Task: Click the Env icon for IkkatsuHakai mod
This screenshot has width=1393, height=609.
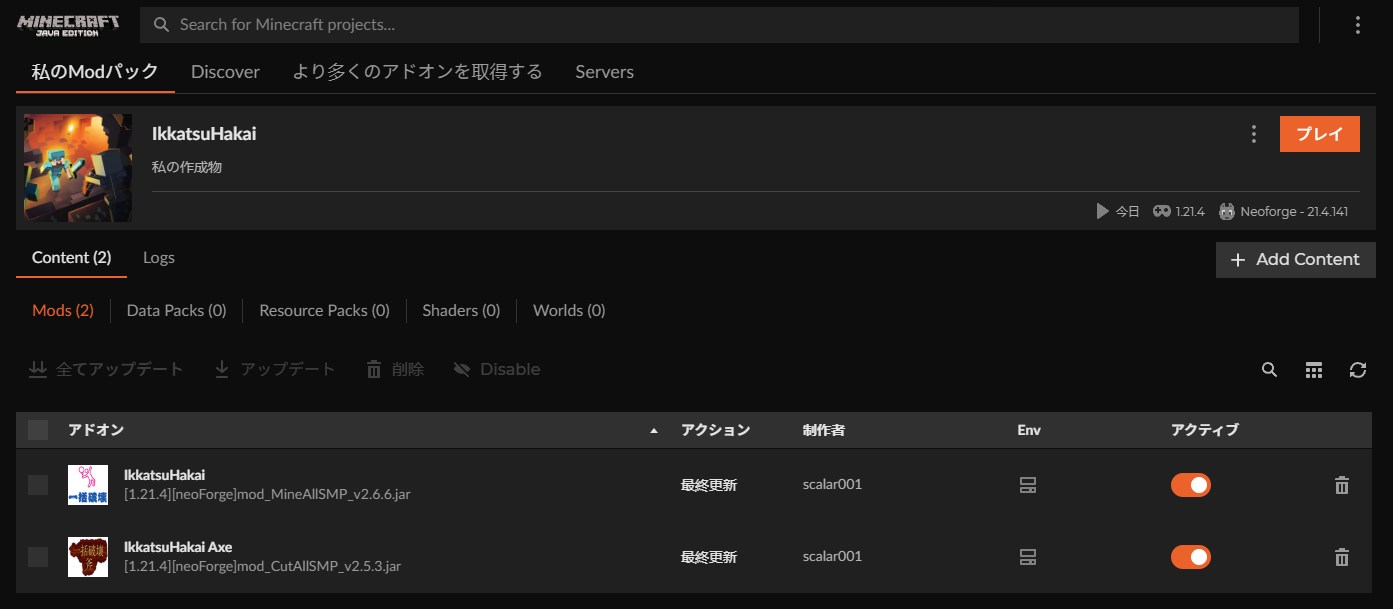Action: pos(1028,484)
